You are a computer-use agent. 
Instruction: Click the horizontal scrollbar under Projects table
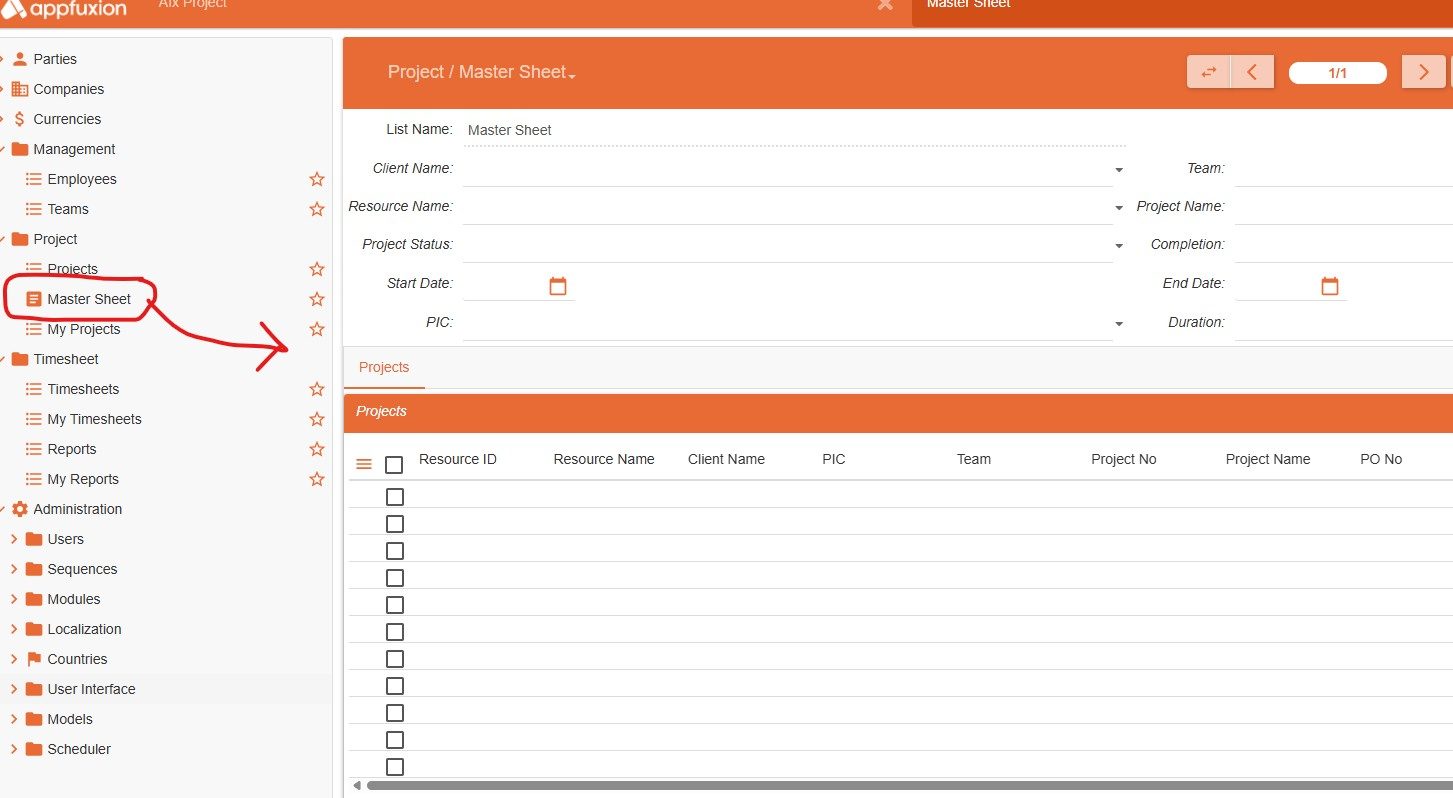click(910, 786)
